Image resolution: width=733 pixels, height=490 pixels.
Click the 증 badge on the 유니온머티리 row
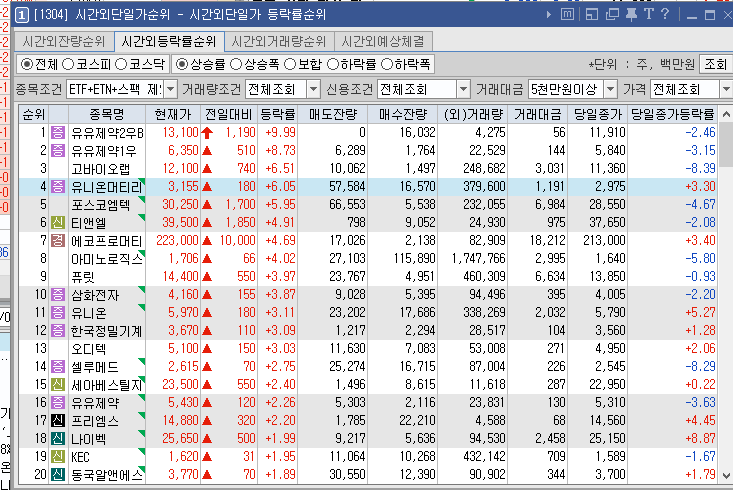pos(58,187)
